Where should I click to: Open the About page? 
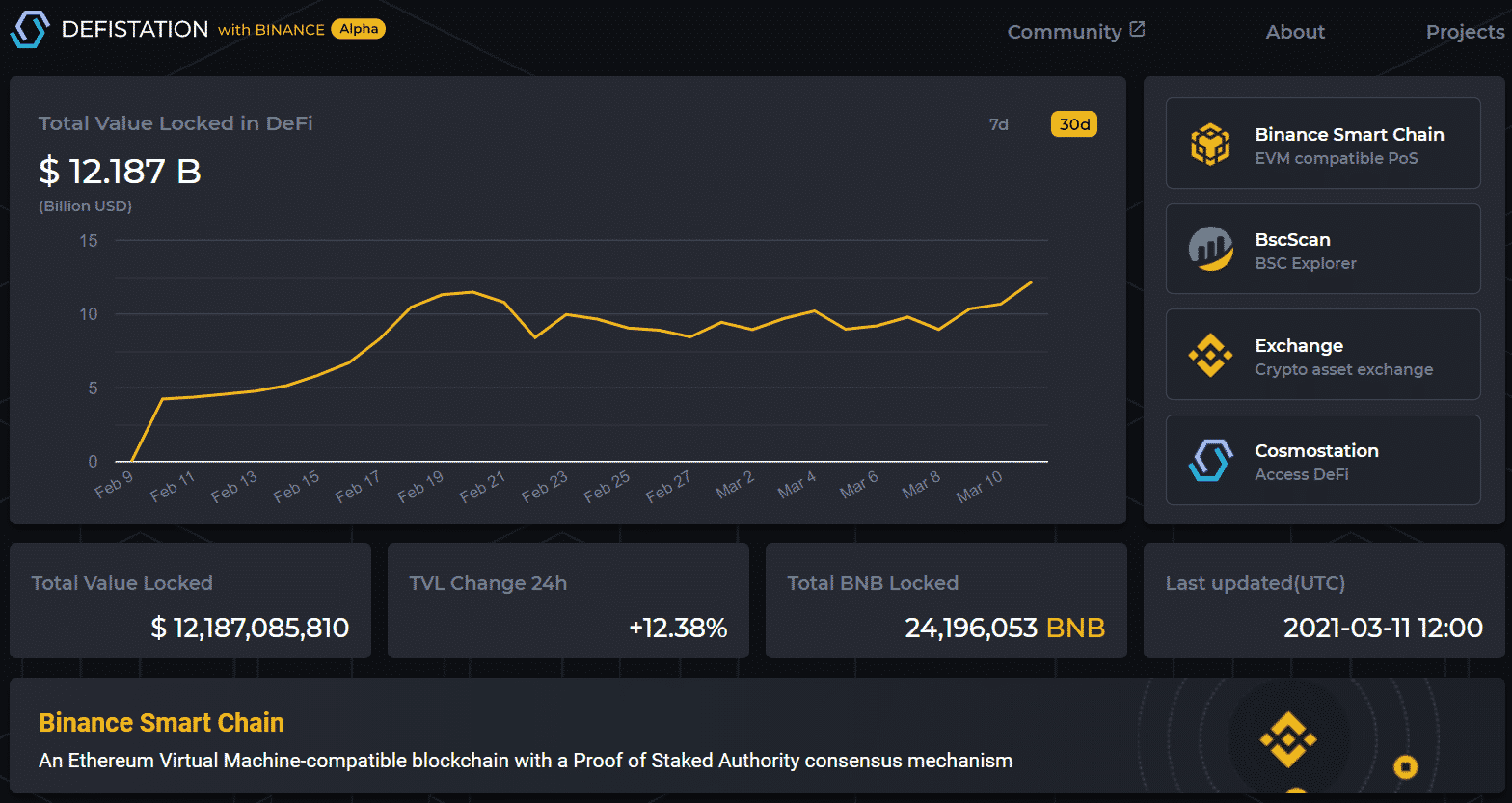point(1295,32)
